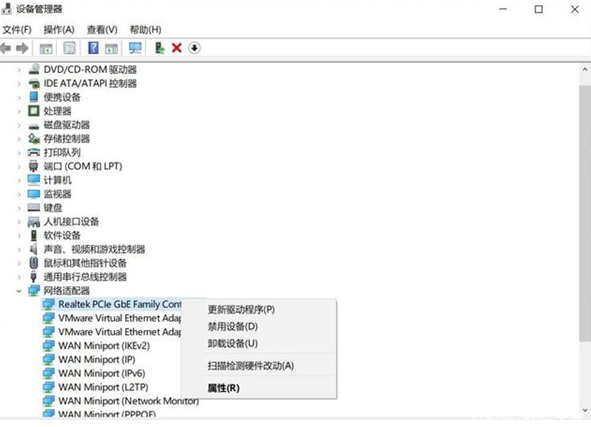
Task: Scan for hardware changes via monitor icon
Action: click(x=135, y=48)
